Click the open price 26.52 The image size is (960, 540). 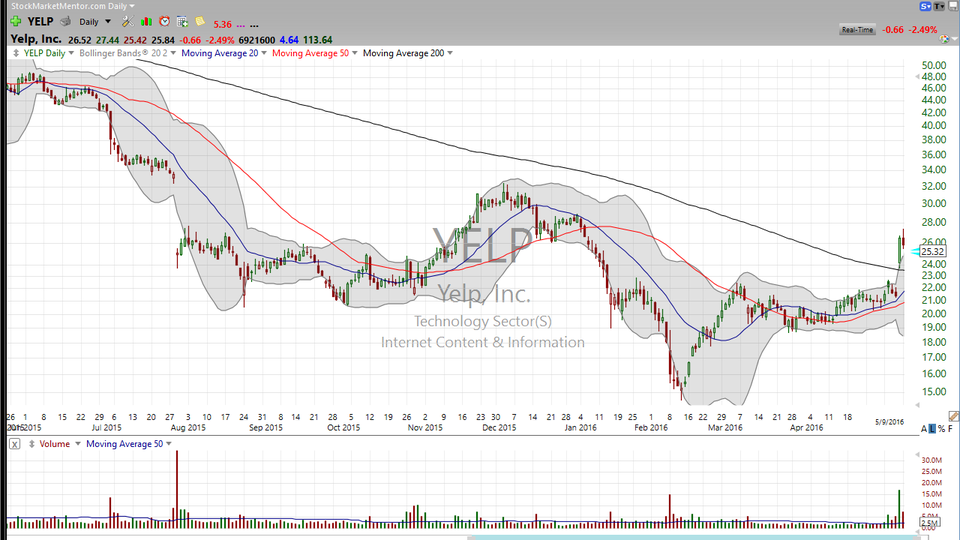(x=80, y=40)
